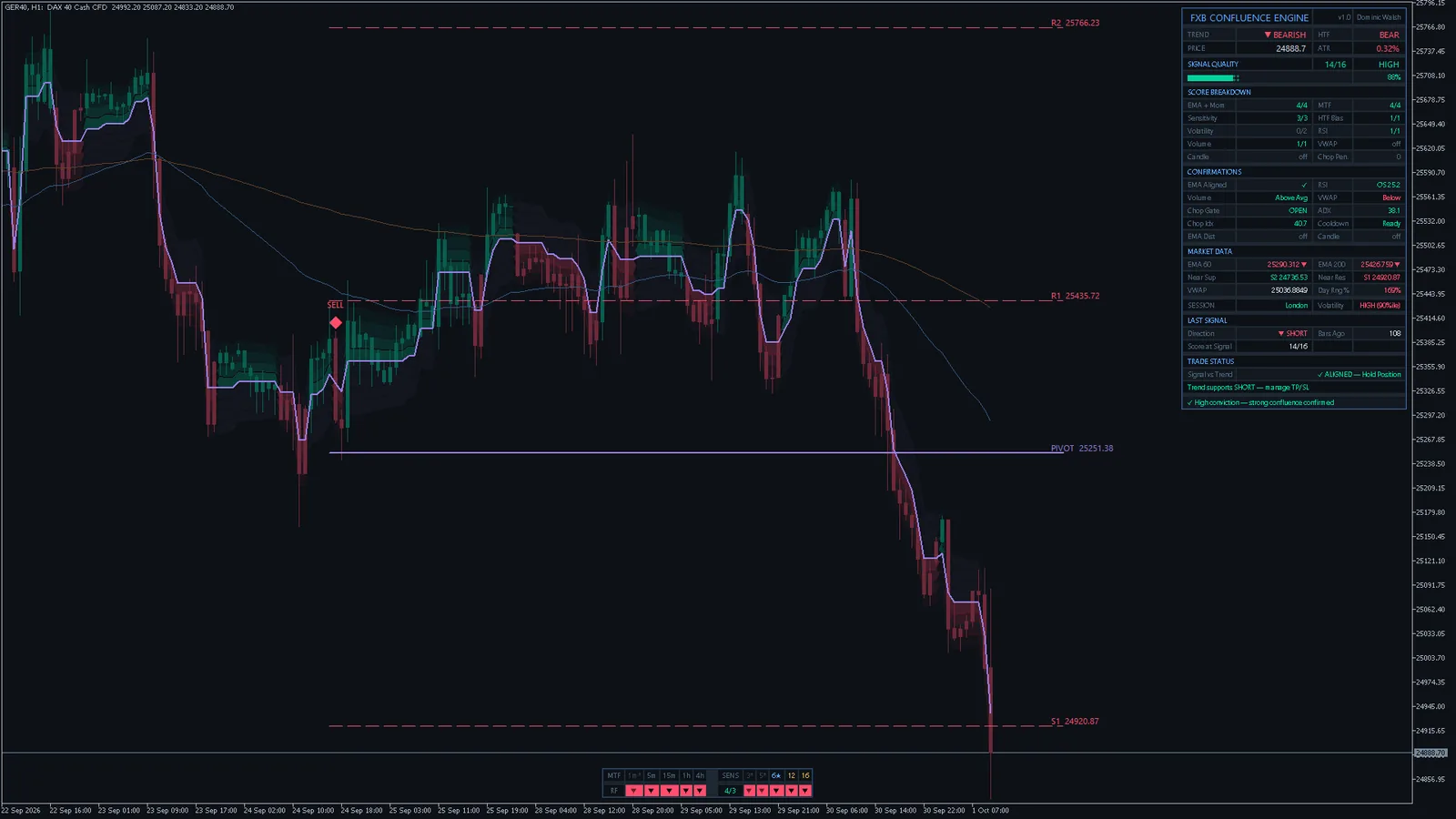Click the 4h bearish arrow in the RF row
The height and width of the screenshot is (819, 1456).
coord(700,791)
